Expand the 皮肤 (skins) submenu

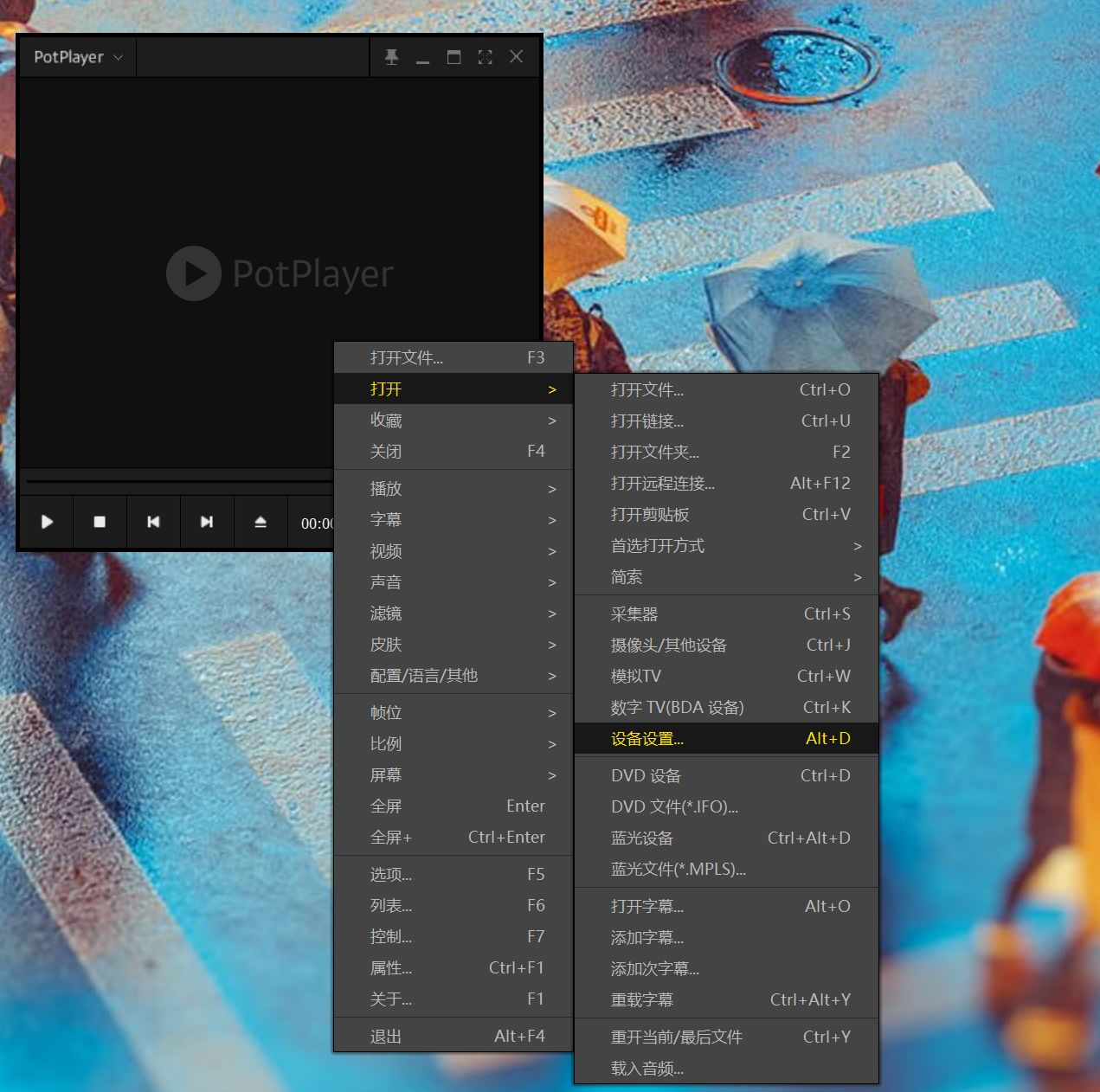(387, 645)
